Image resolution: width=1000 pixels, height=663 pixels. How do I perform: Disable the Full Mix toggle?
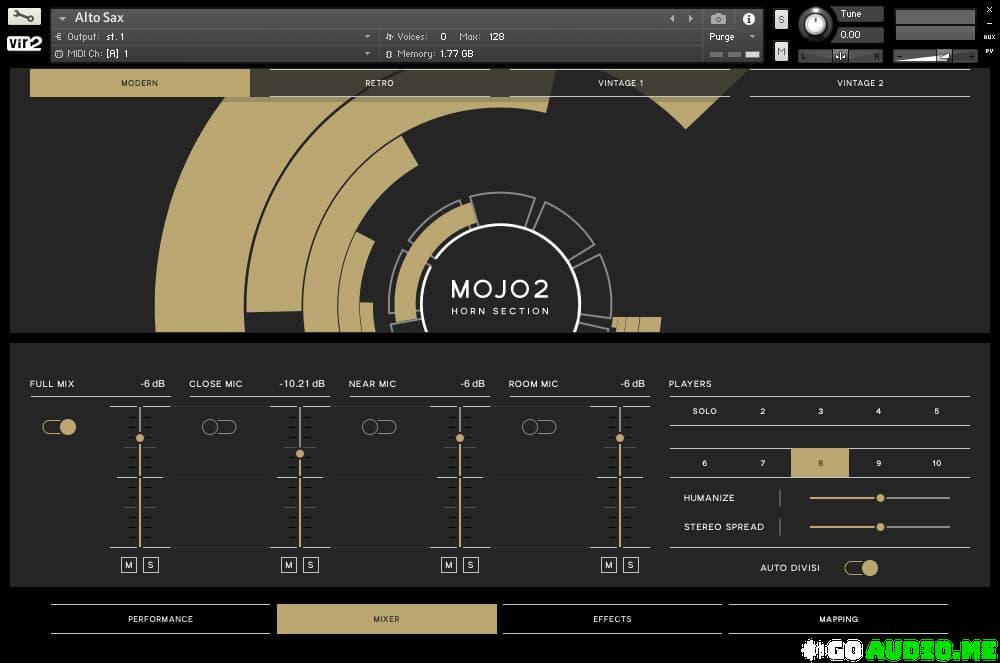pyautogui.click(x=59, y=427)
